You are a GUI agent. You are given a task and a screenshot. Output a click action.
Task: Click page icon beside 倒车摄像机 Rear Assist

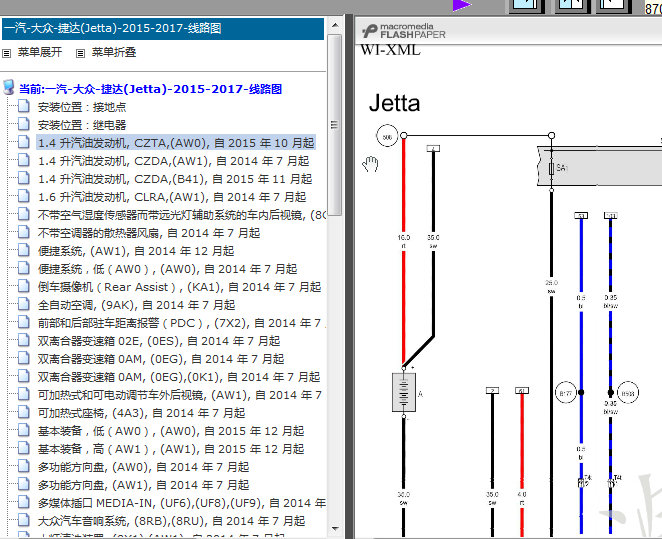point(24,287)
